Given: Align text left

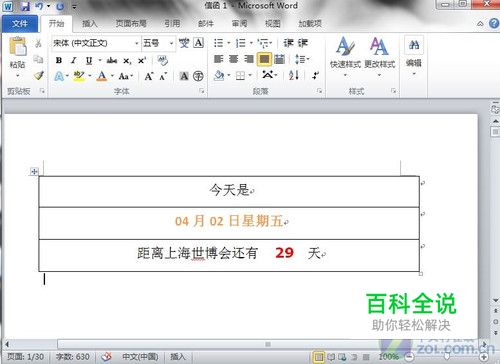Looking at the screenshot, I should click(219, 59).
